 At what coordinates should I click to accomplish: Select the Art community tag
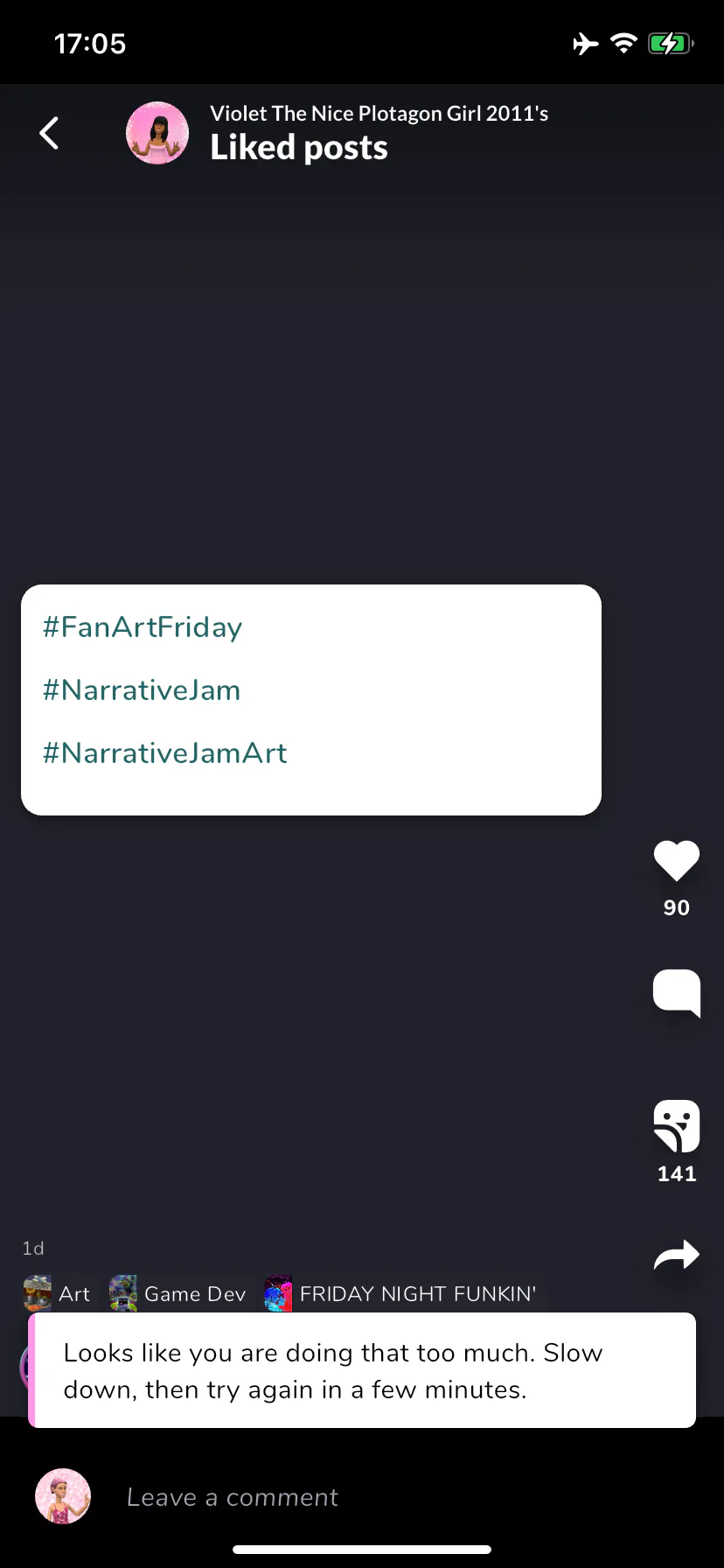[x=57, y=1294]
